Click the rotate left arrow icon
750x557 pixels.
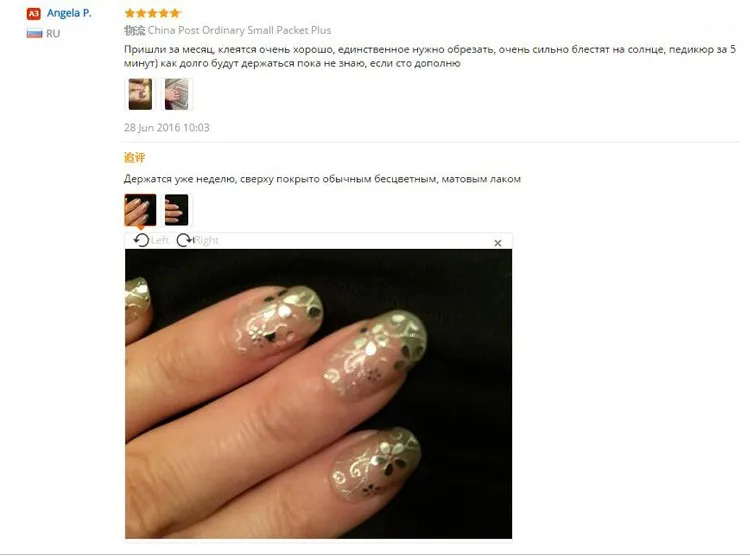click(141, 240)
